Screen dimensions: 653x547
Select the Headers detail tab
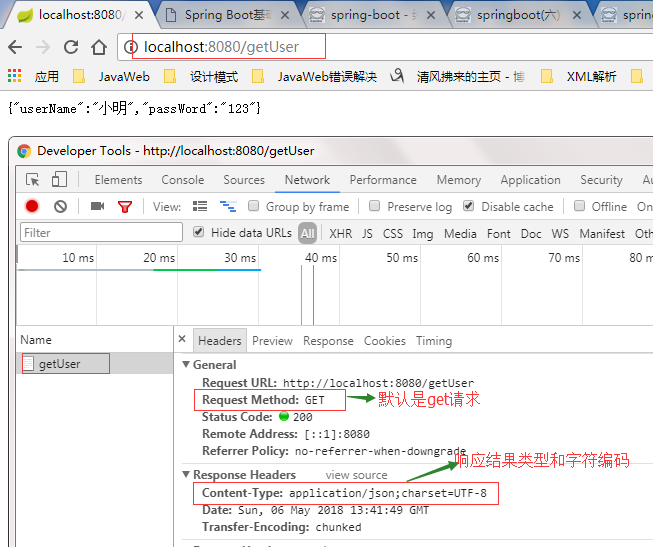tap(219, 341)
